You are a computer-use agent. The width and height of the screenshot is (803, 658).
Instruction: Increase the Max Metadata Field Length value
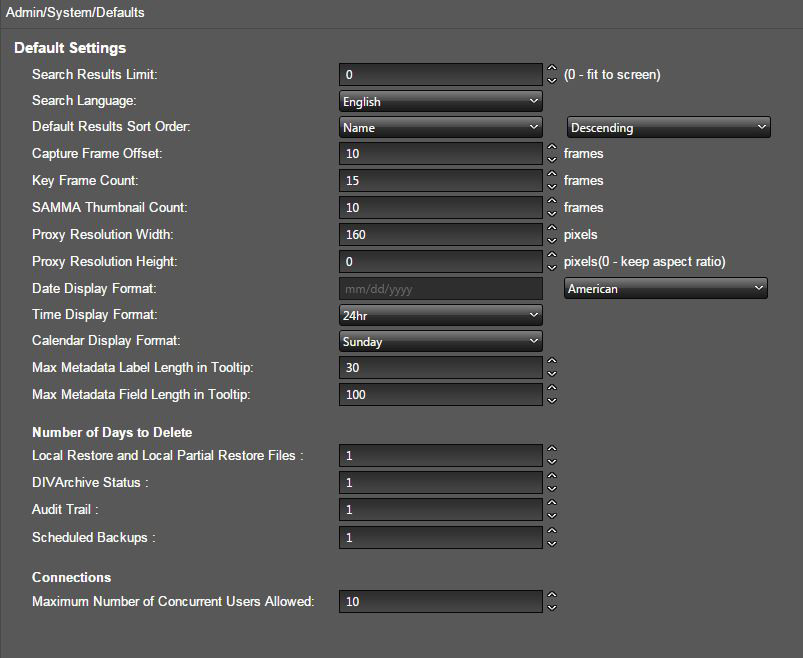pyautogui.click(x=552, y=388)
